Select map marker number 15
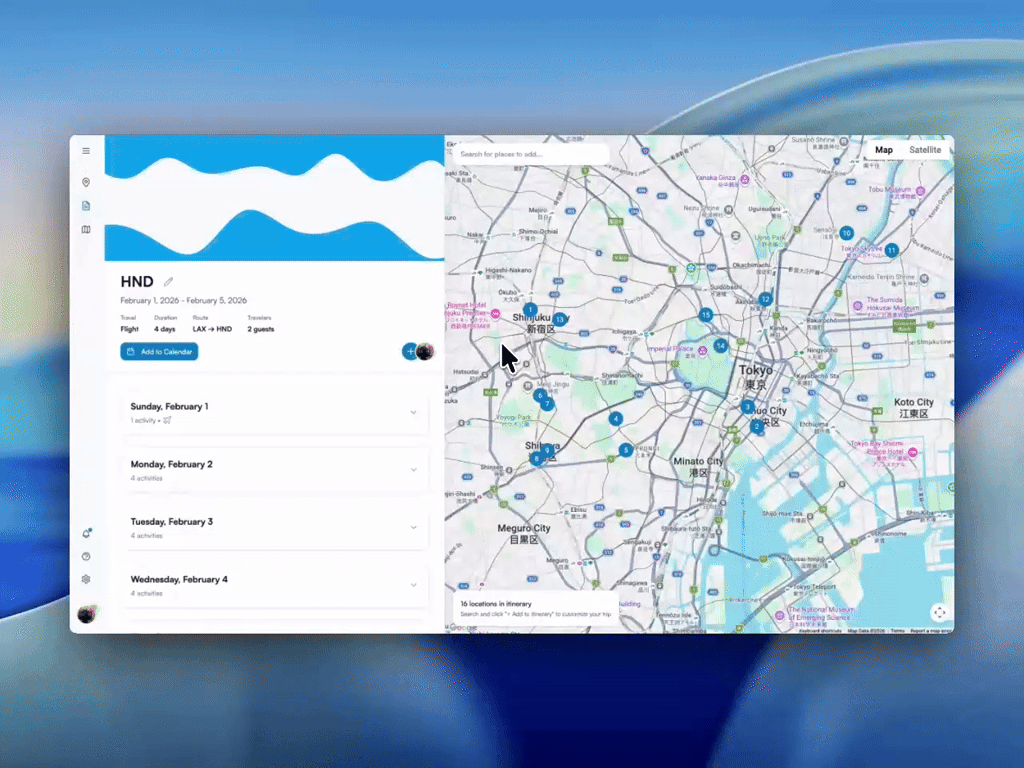1024x768 pixels. pos(705,315)
